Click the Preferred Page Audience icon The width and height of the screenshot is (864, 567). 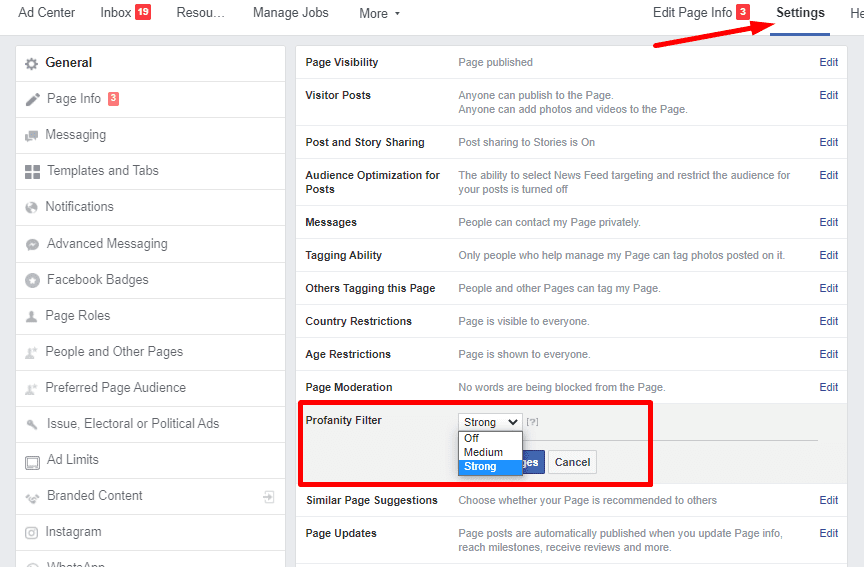pyautogui.click(x=31, y=389)
